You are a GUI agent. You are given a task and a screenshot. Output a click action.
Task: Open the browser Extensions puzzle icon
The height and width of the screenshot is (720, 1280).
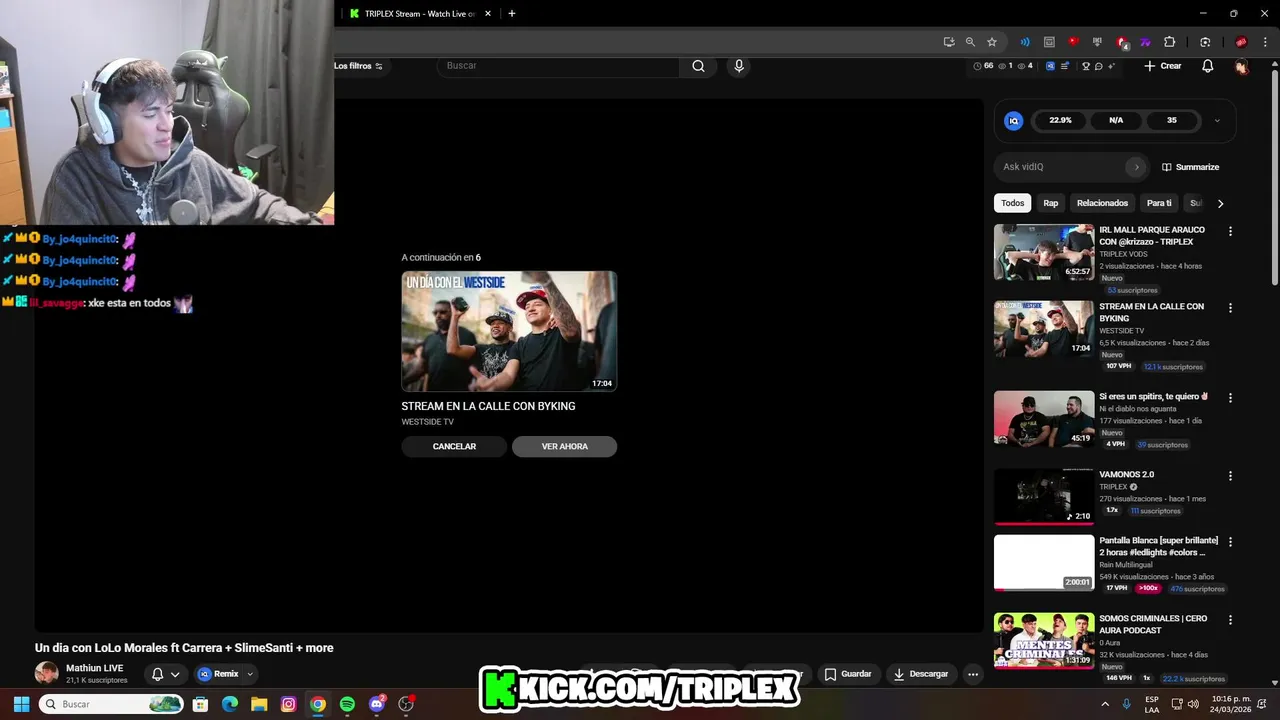pyautogui.click(x=1170, y=42)
